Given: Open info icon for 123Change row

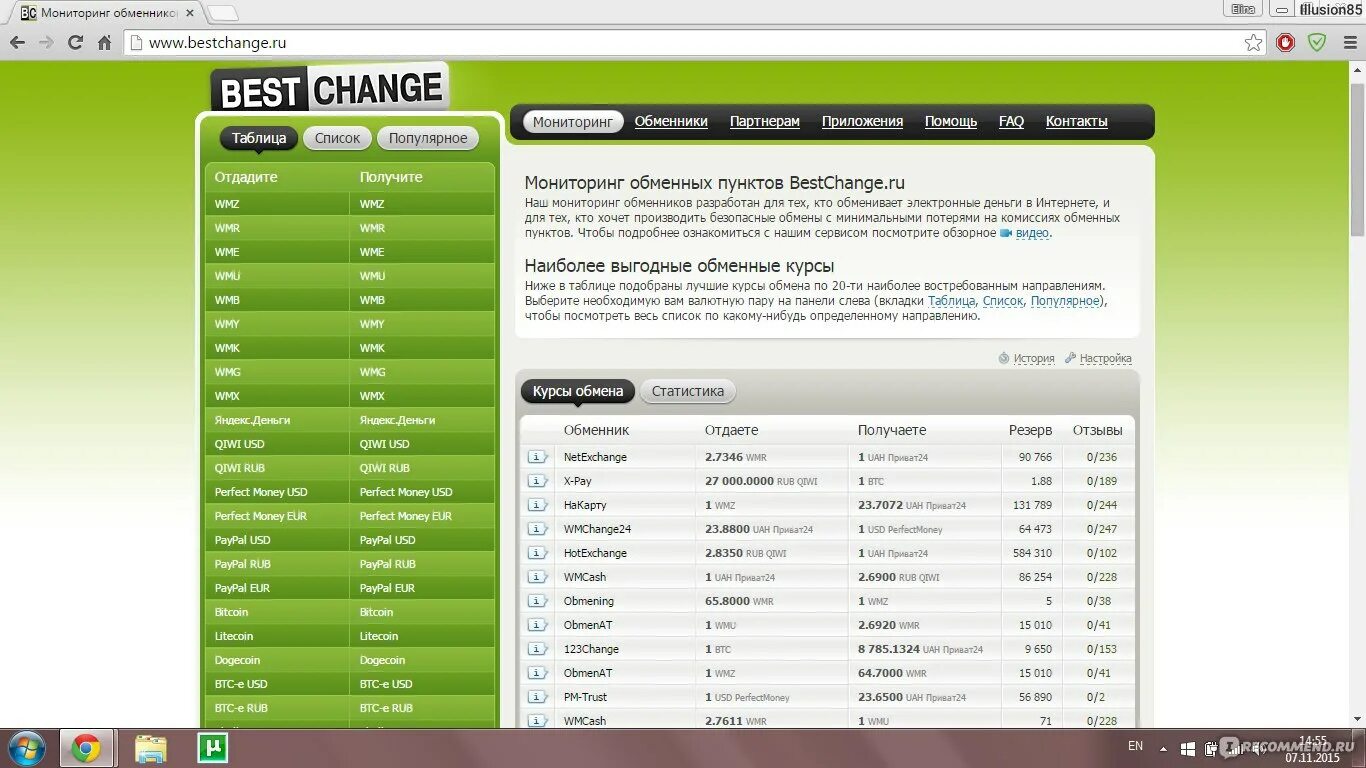Looking at the screenshot, I should [x=538, y=649].
